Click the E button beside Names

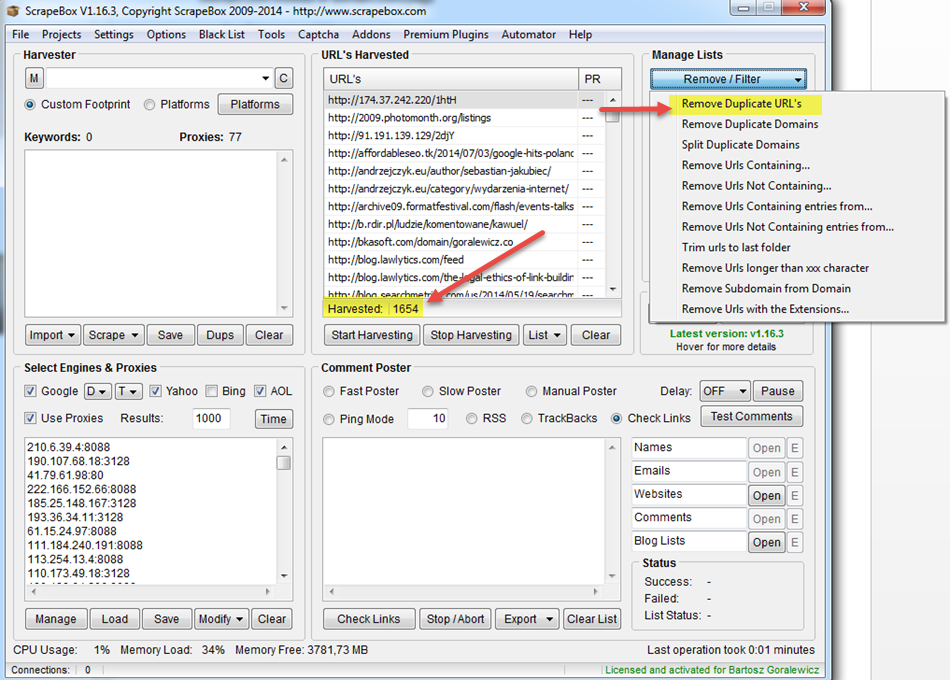coord(795,449)
